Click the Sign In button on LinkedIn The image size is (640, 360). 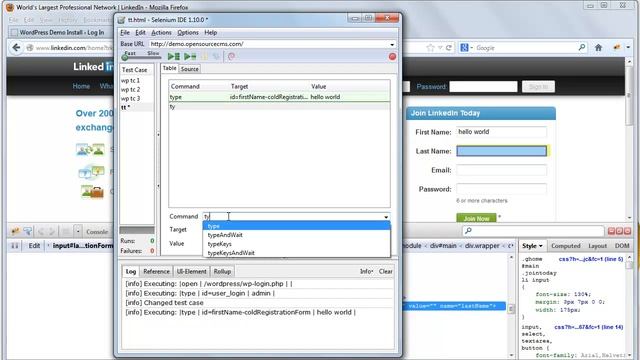click(x=538, y=87)
